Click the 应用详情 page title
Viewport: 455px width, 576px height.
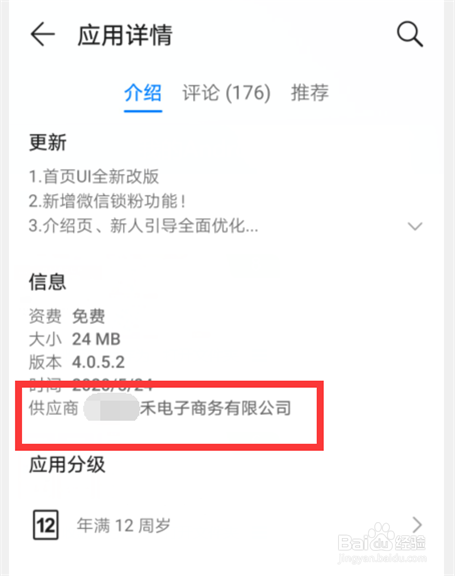[125, 35]
